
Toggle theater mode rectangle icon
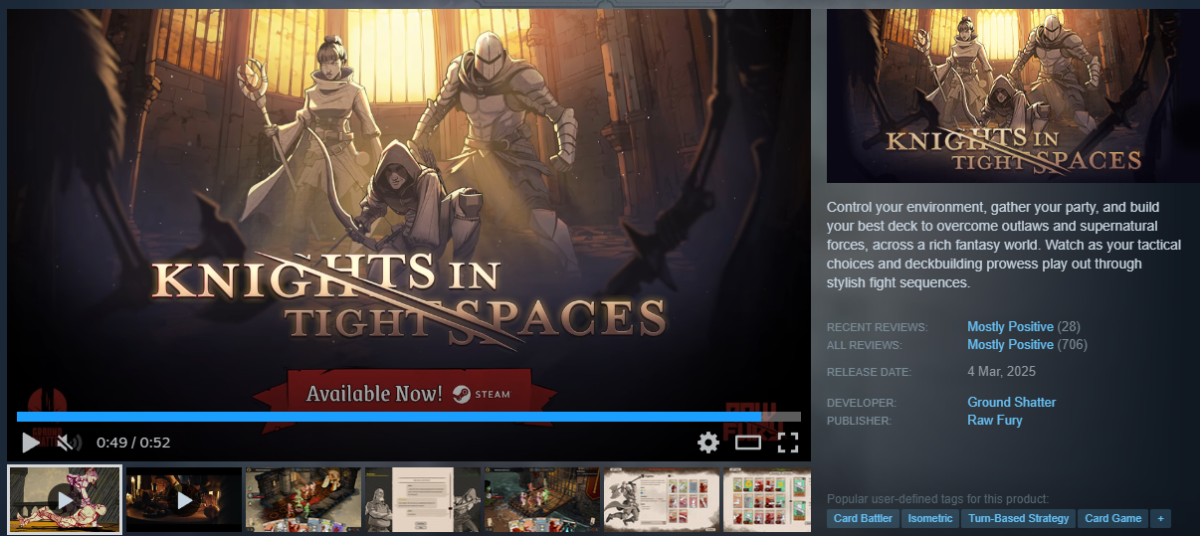(748, 442)
